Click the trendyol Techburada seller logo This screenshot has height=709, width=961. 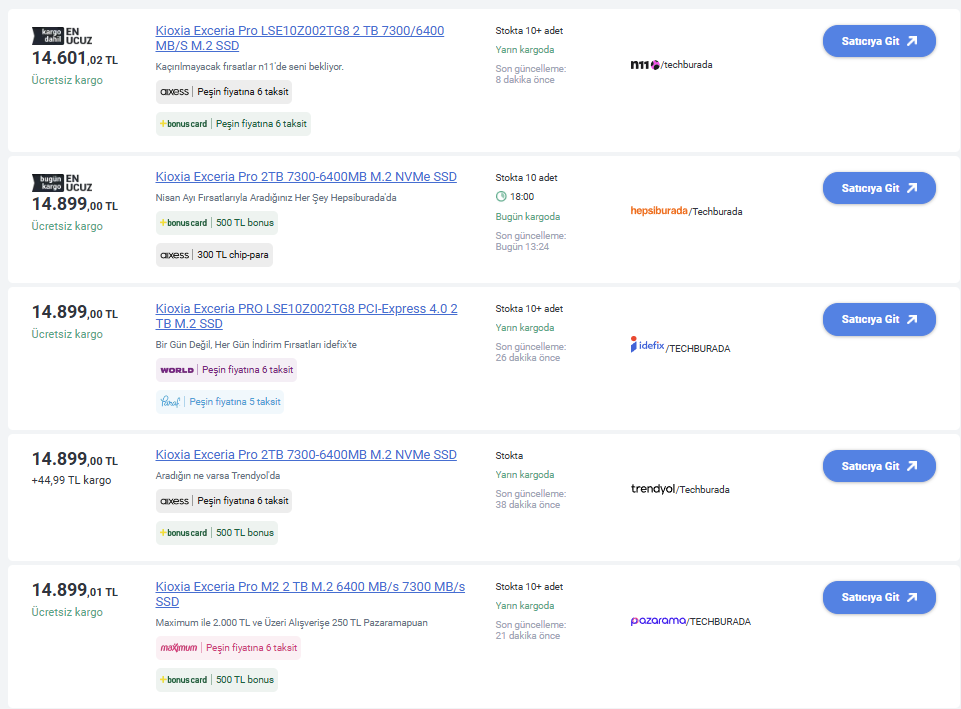click(680, 489)
